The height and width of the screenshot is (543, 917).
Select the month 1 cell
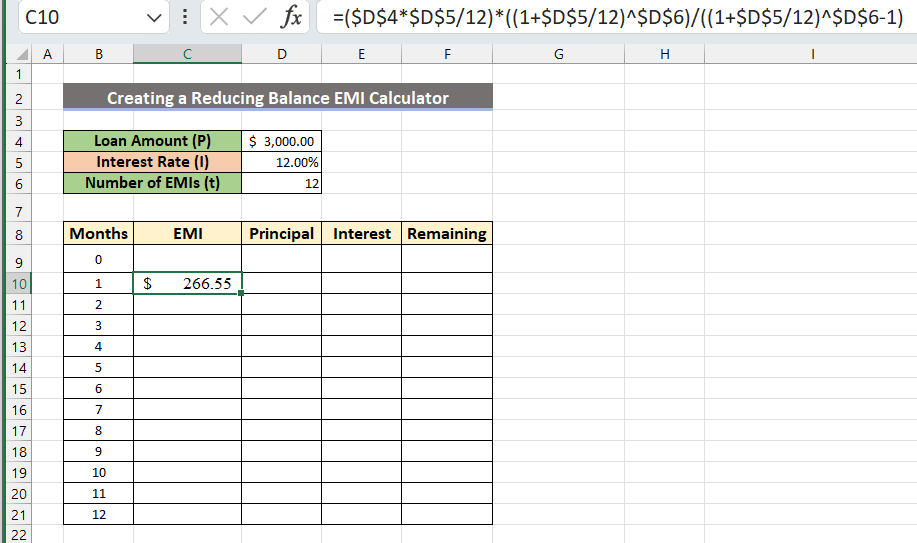(x=98, y=283)
